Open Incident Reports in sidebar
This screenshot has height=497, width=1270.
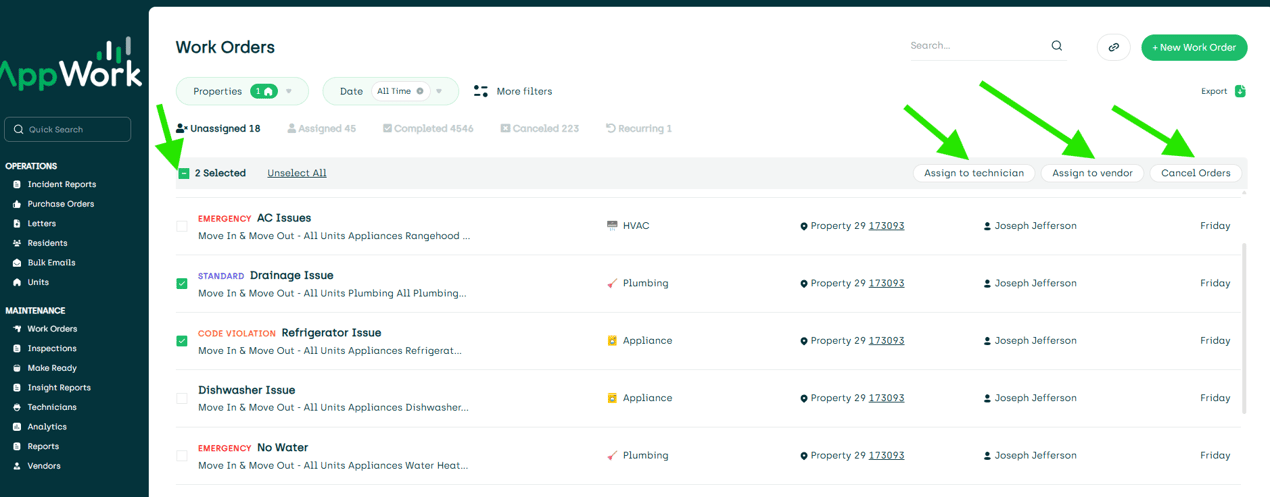click(61, 184)
